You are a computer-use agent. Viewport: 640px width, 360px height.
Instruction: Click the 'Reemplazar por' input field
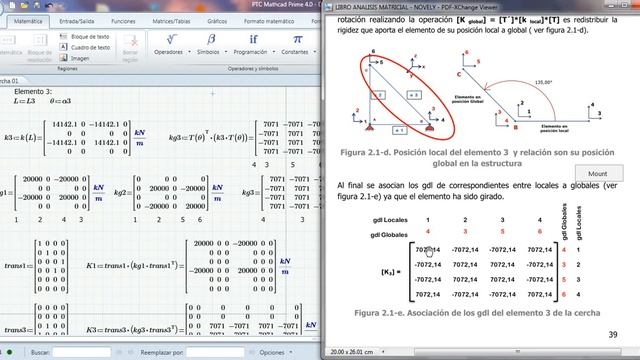coord(215,352)
